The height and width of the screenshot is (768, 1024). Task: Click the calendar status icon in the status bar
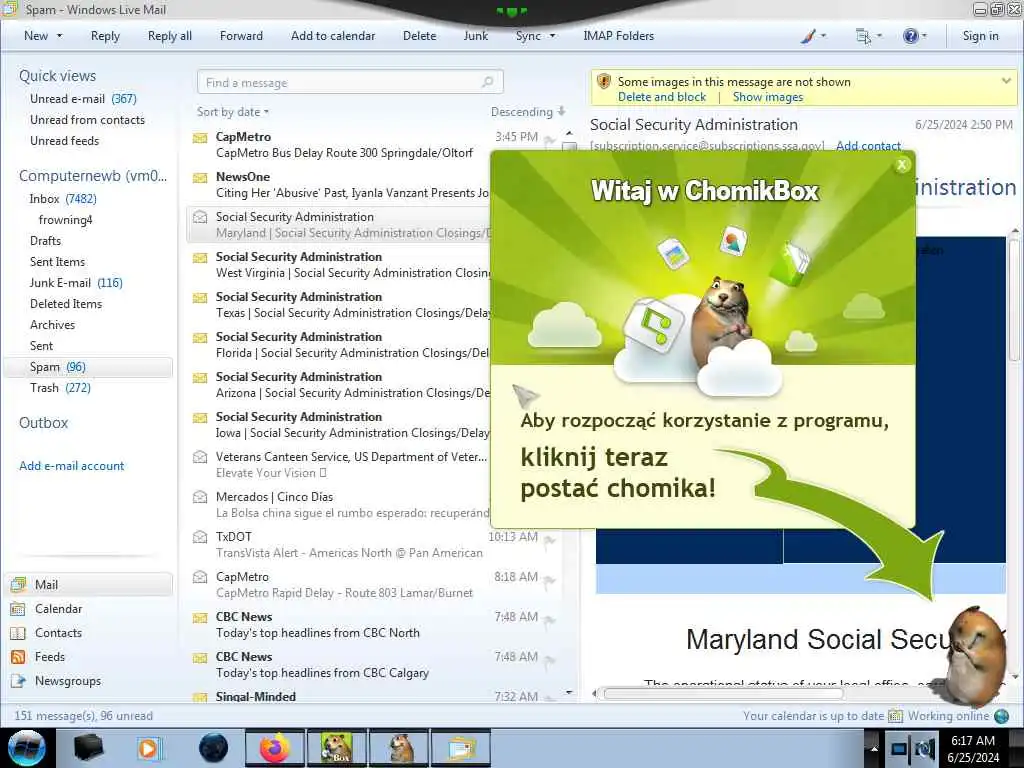click(896, 716)
